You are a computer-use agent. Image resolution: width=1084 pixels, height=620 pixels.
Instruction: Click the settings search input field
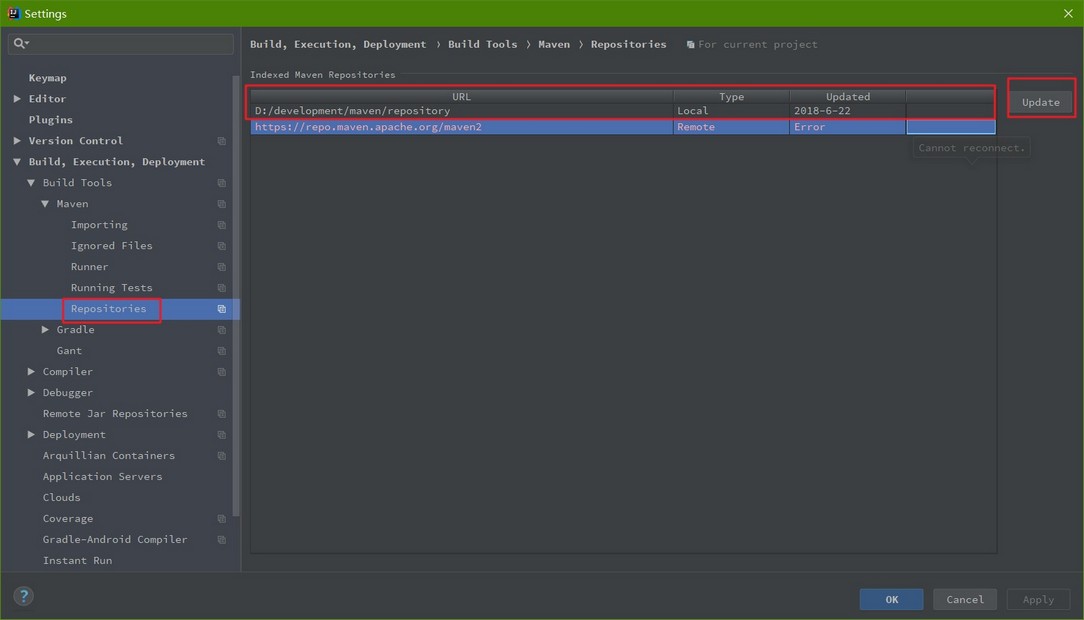[x=121, y=44]
